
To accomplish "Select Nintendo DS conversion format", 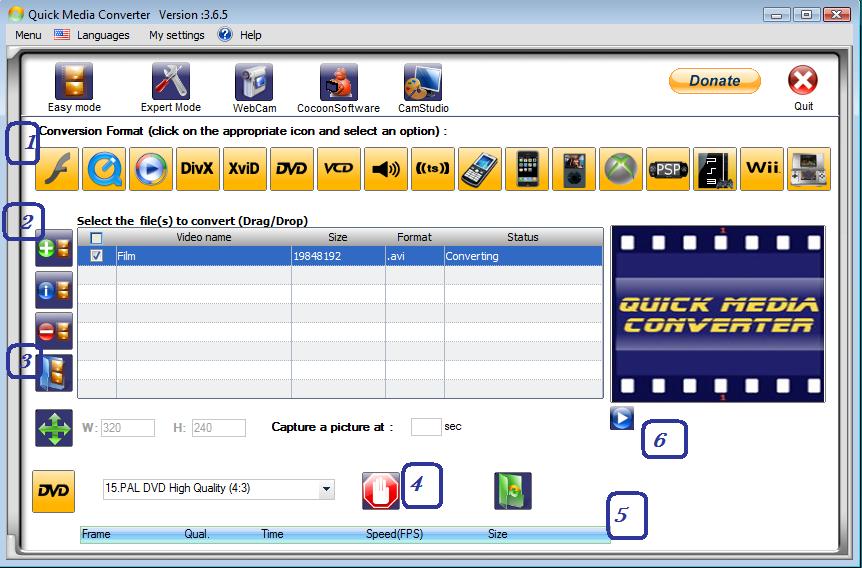I will [809, 169].
